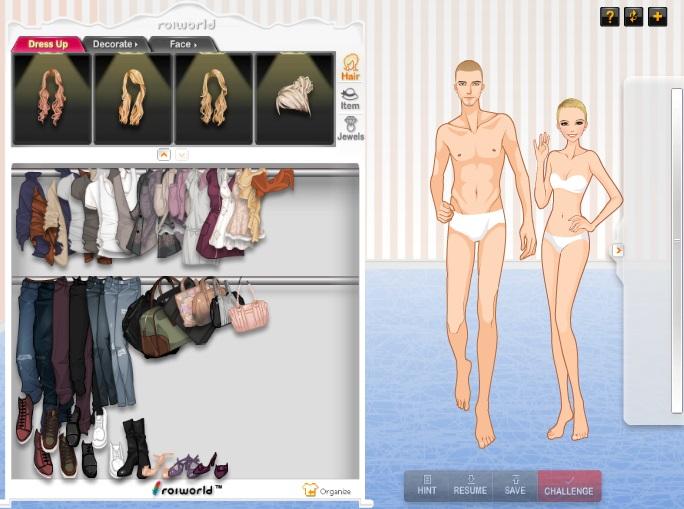Select the black high boots
This screenshot has height=509, width=684.
point(134,447)
